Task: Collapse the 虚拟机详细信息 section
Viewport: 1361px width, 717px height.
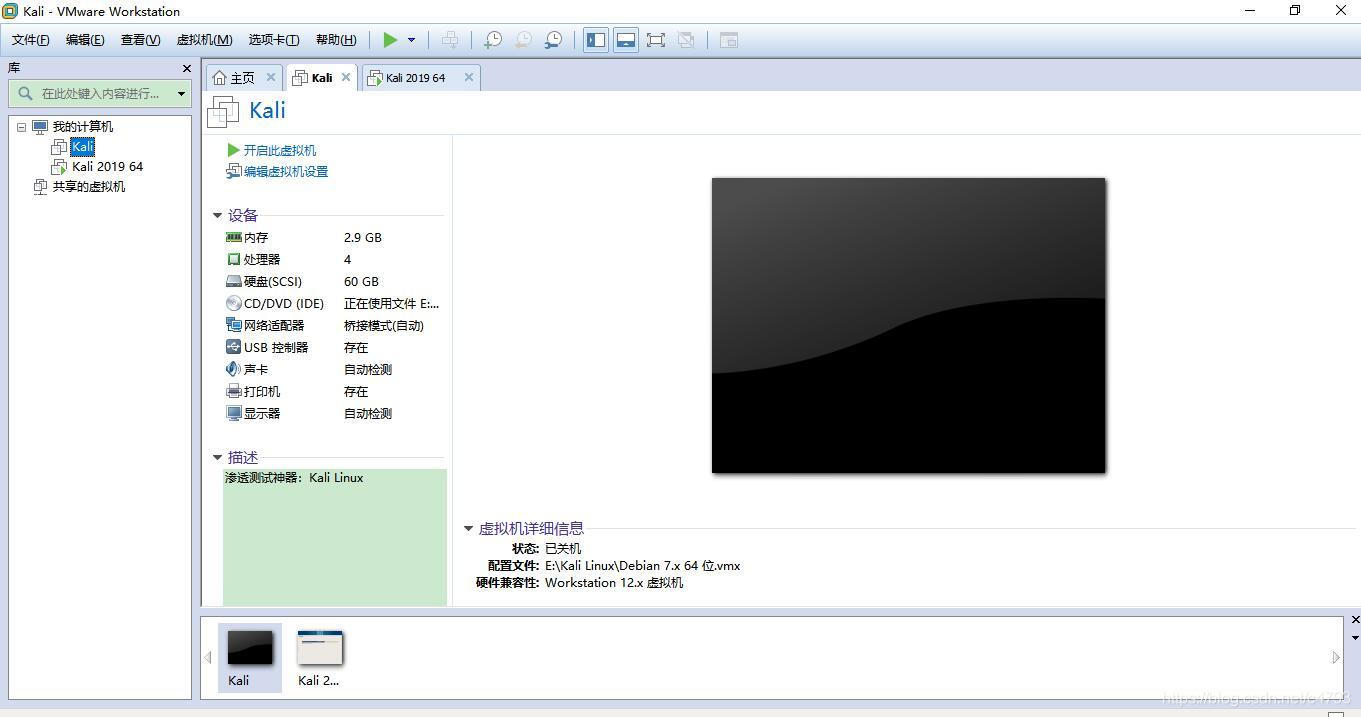Action: [468, 528]
